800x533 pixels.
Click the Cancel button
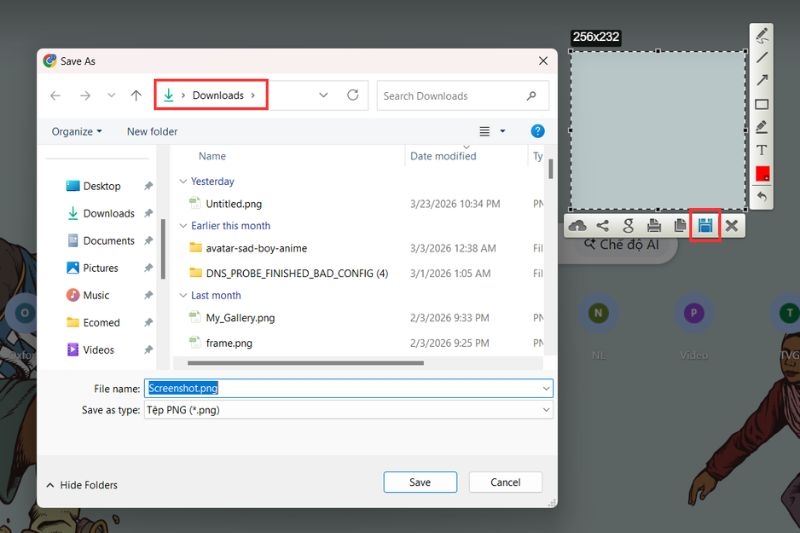[505, 482]
